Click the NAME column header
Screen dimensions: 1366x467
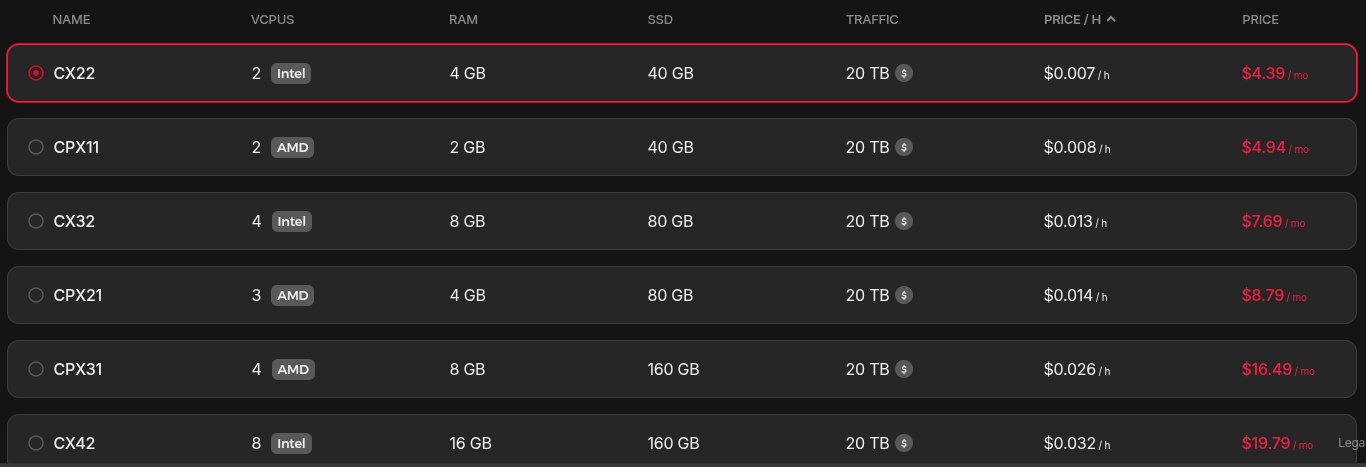click(x=70, y=20)
